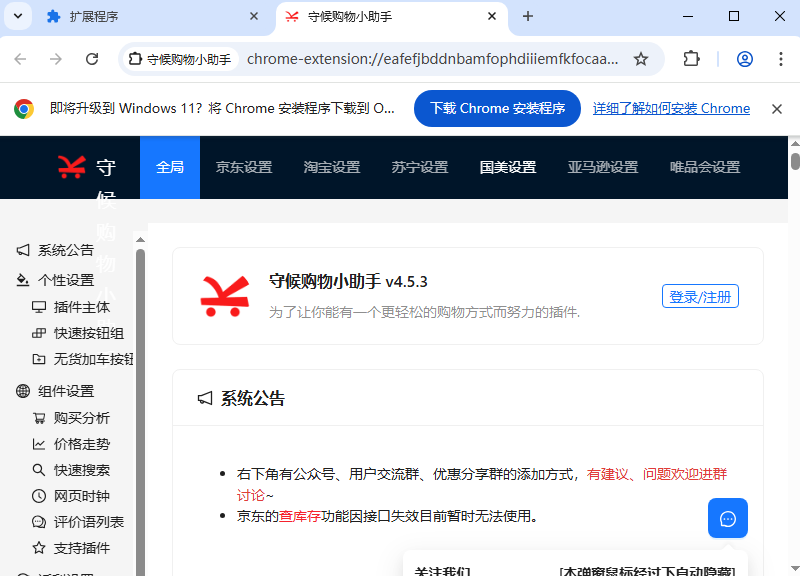The height and width of the screenshot is (576, 800).
Task: Click the page scrollbar down arrow
Action: 794,569
